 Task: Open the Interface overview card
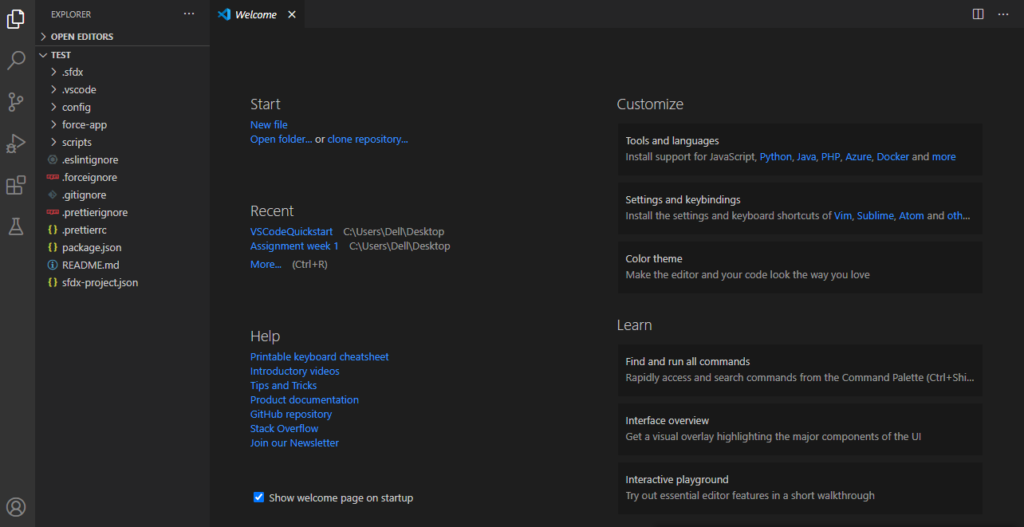(x=800, y=429)
